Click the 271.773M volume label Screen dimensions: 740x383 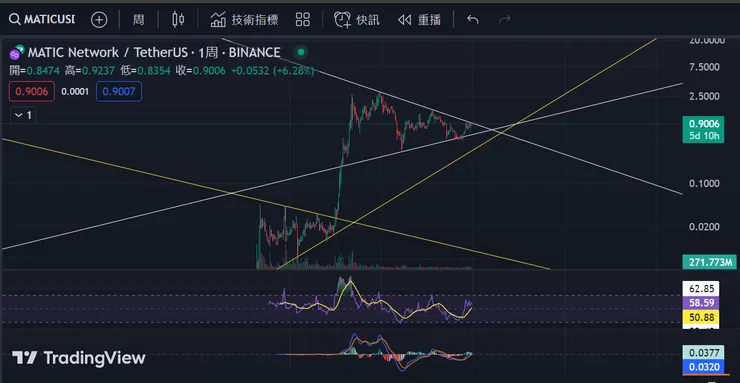[x=710, y=262]
